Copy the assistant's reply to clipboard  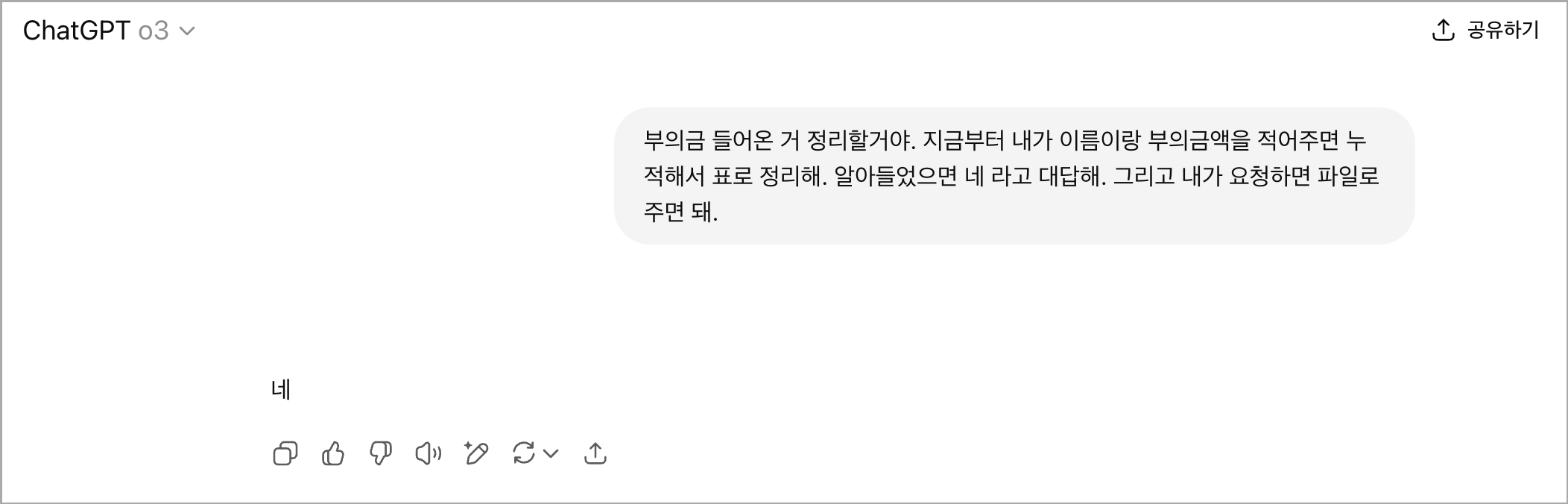(285, 453)
